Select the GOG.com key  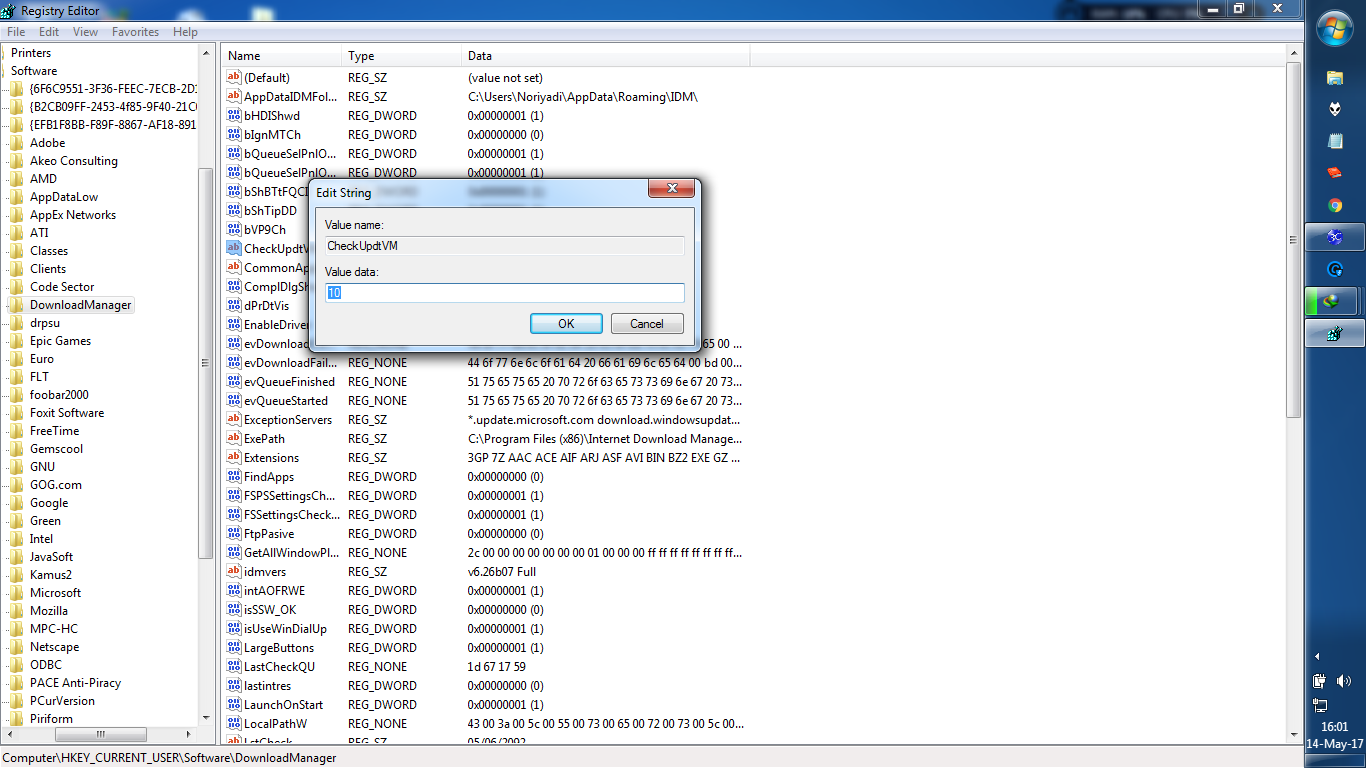[56, 485]
